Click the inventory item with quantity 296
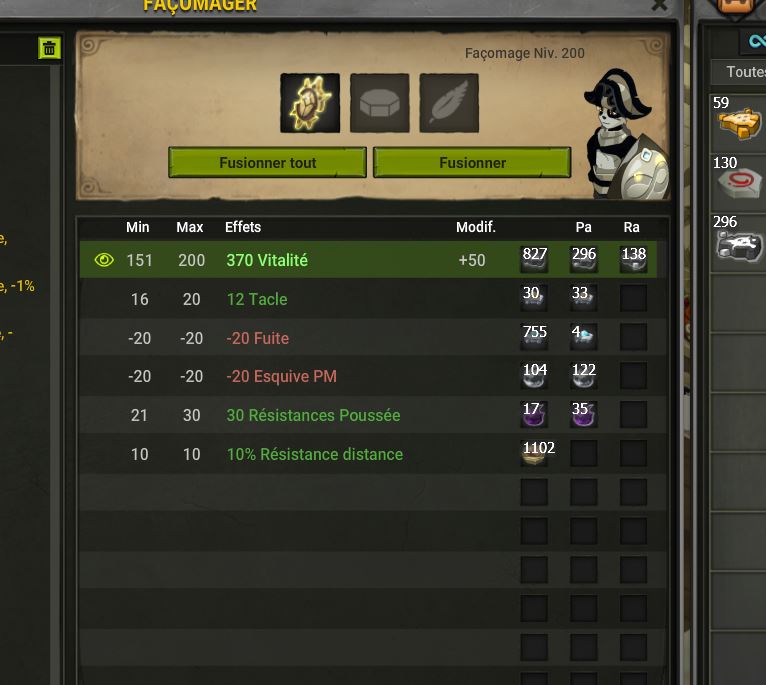Viewport: 766px width, 685px height. point(738,243)
